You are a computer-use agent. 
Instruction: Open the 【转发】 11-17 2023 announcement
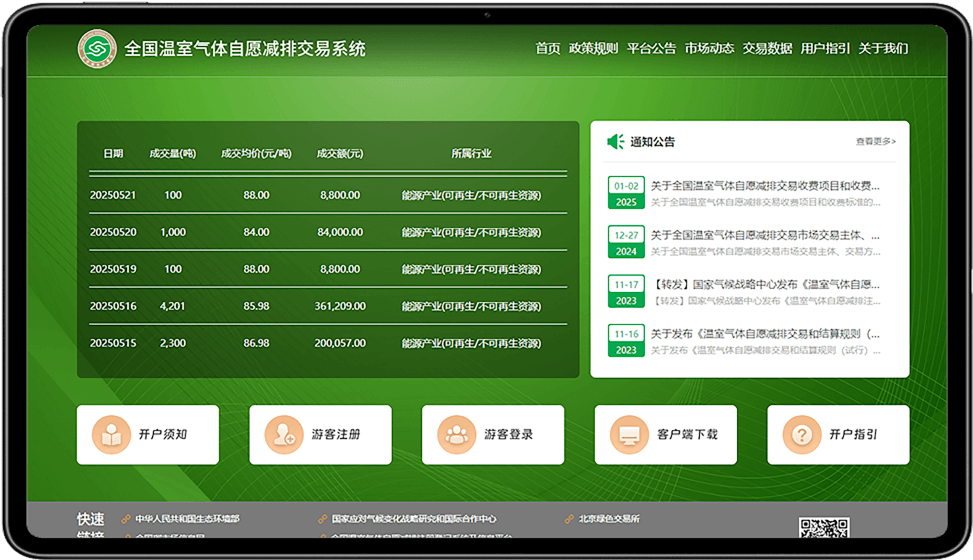[765, 285]
